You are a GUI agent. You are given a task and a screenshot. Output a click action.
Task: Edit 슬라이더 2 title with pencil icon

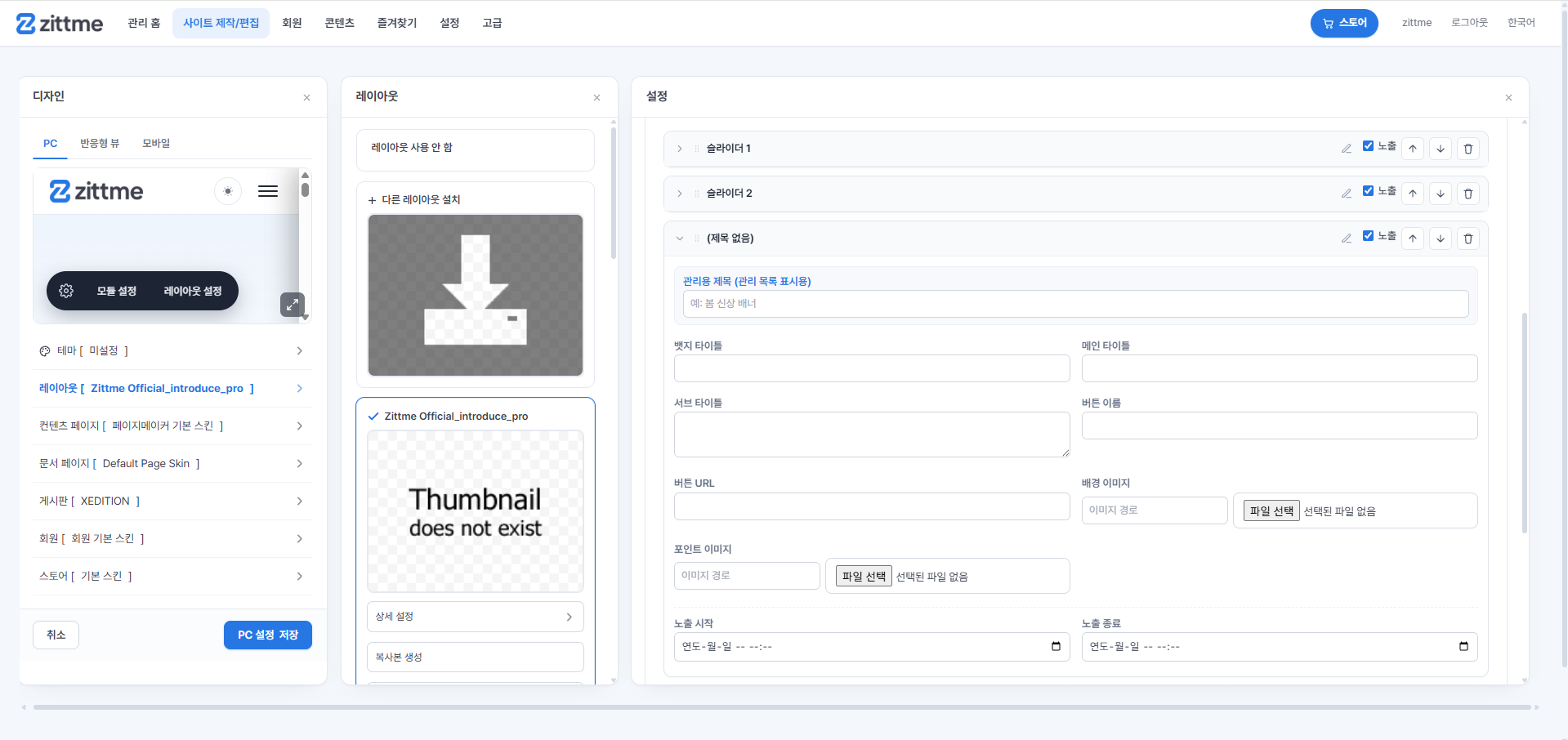tap(1347, 194)
